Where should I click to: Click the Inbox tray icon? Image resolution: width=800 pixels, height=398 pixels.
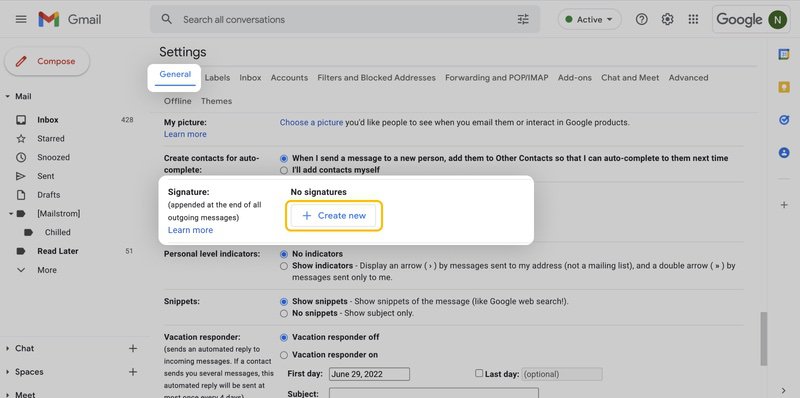(x=21, y=120)
